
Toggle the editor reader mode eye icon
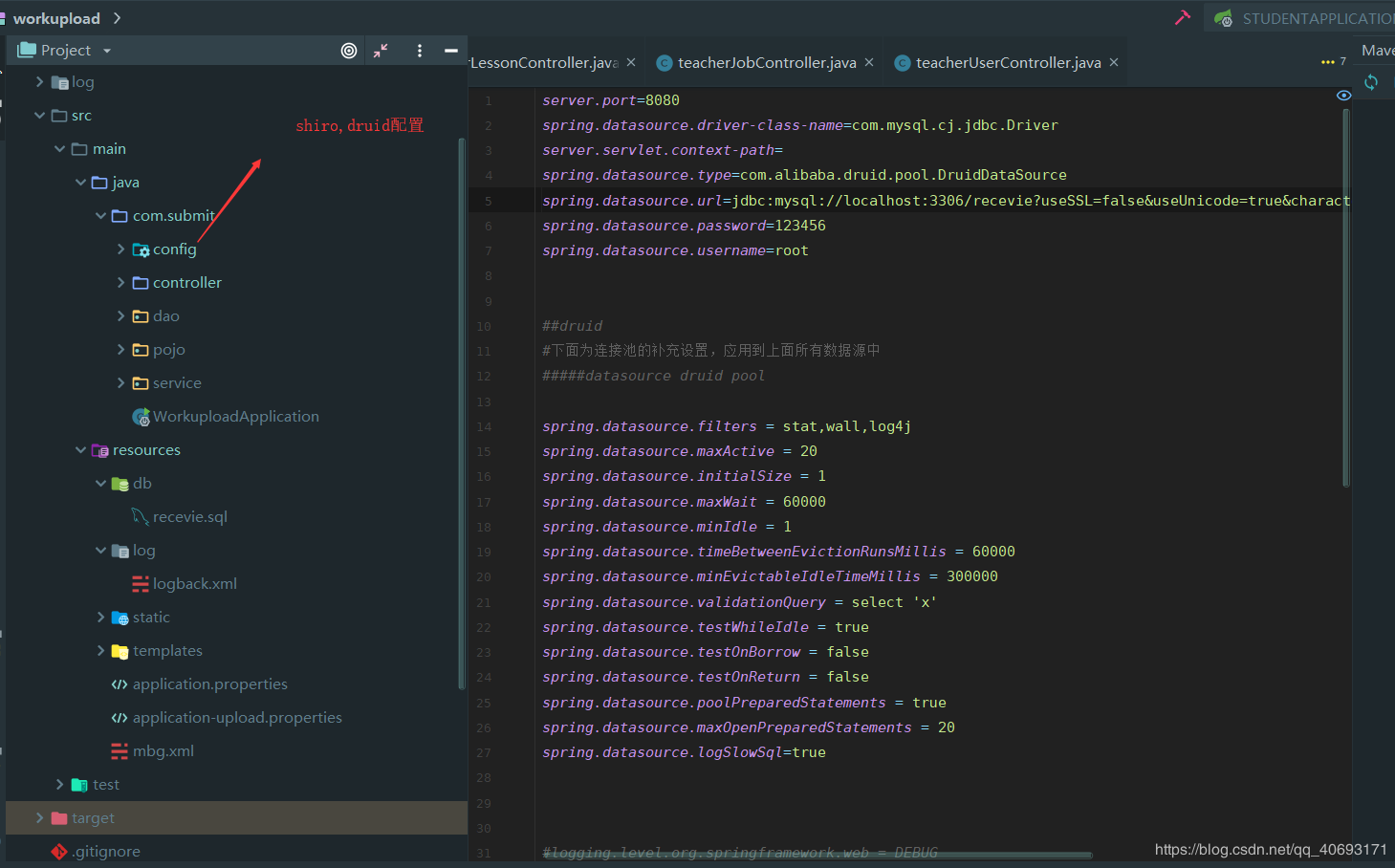pos(1343,96)
